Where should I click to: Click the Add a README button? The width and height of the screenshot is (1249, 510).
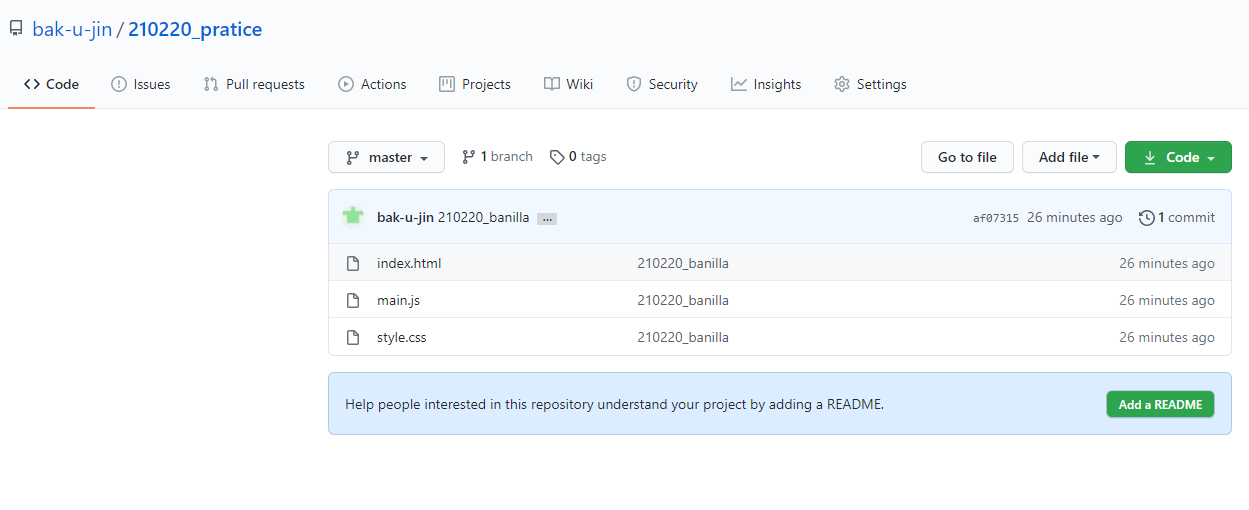pos(1160,404)
